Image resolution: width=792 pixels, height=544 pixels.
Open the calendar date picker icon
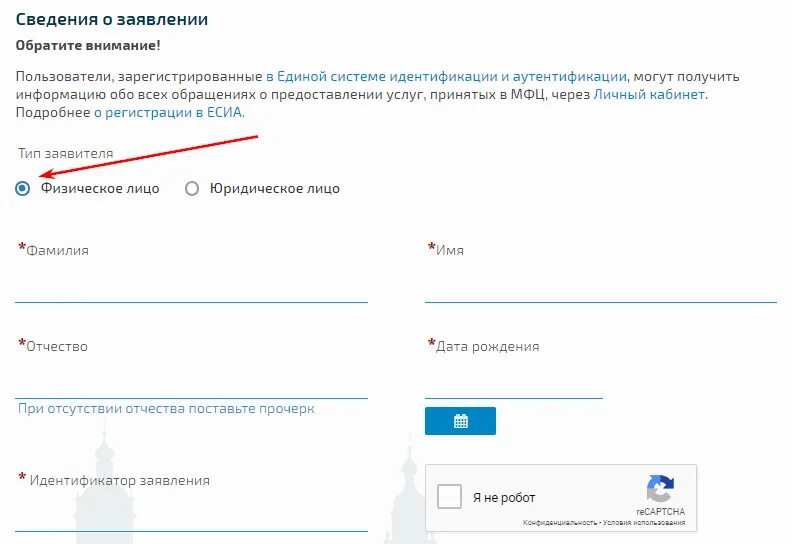pyautogui.click(x=460, y=421)
